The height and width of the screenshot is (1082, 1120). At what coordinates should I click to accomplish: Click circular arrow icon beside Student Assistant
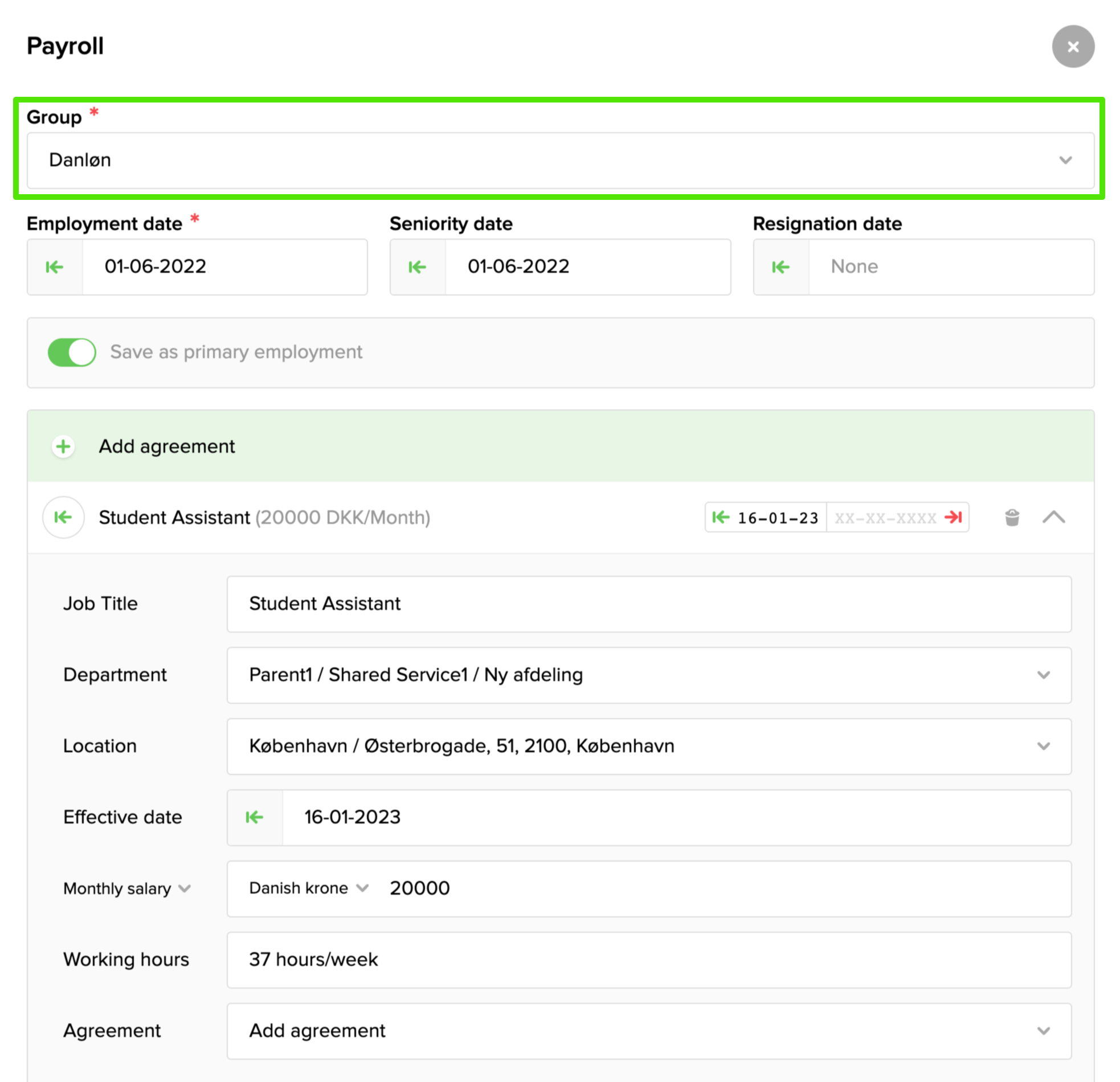[x=63, y=518]
